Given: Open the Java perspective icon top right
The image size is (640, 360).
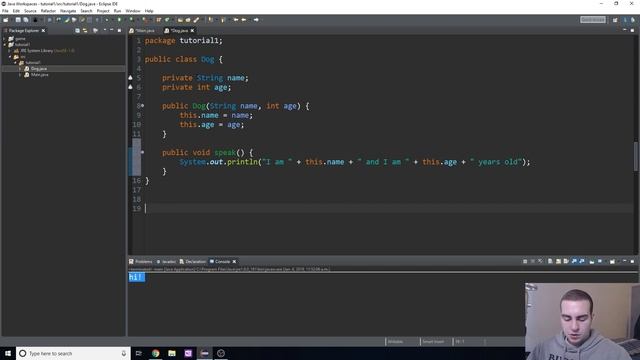Looking at the screenshot, I should pos(625,20).
